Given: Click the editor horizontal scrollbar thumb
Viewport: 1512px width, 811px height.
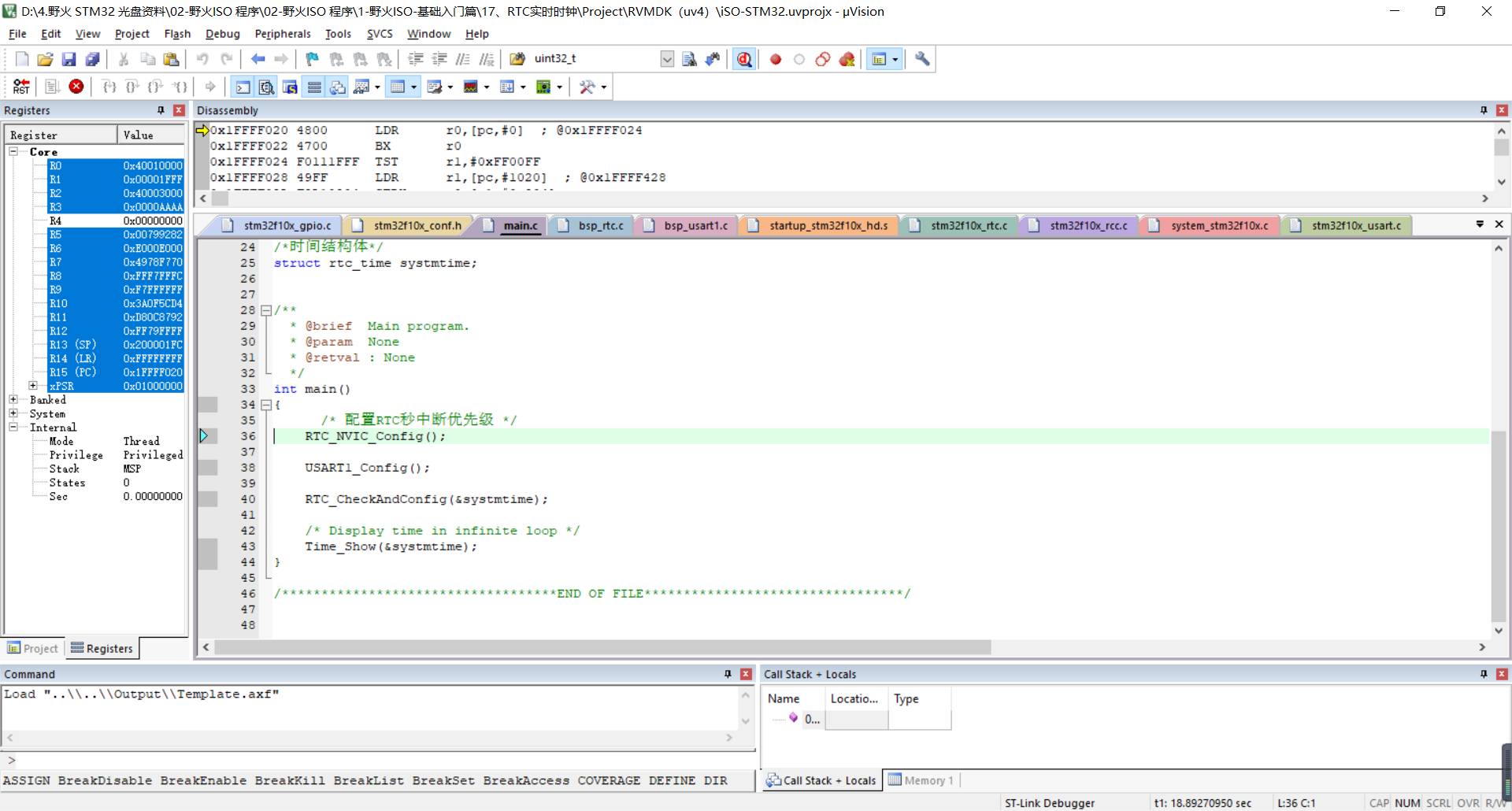Looking at the screenshot, I should pyautogui.click(x=602, y=647).
